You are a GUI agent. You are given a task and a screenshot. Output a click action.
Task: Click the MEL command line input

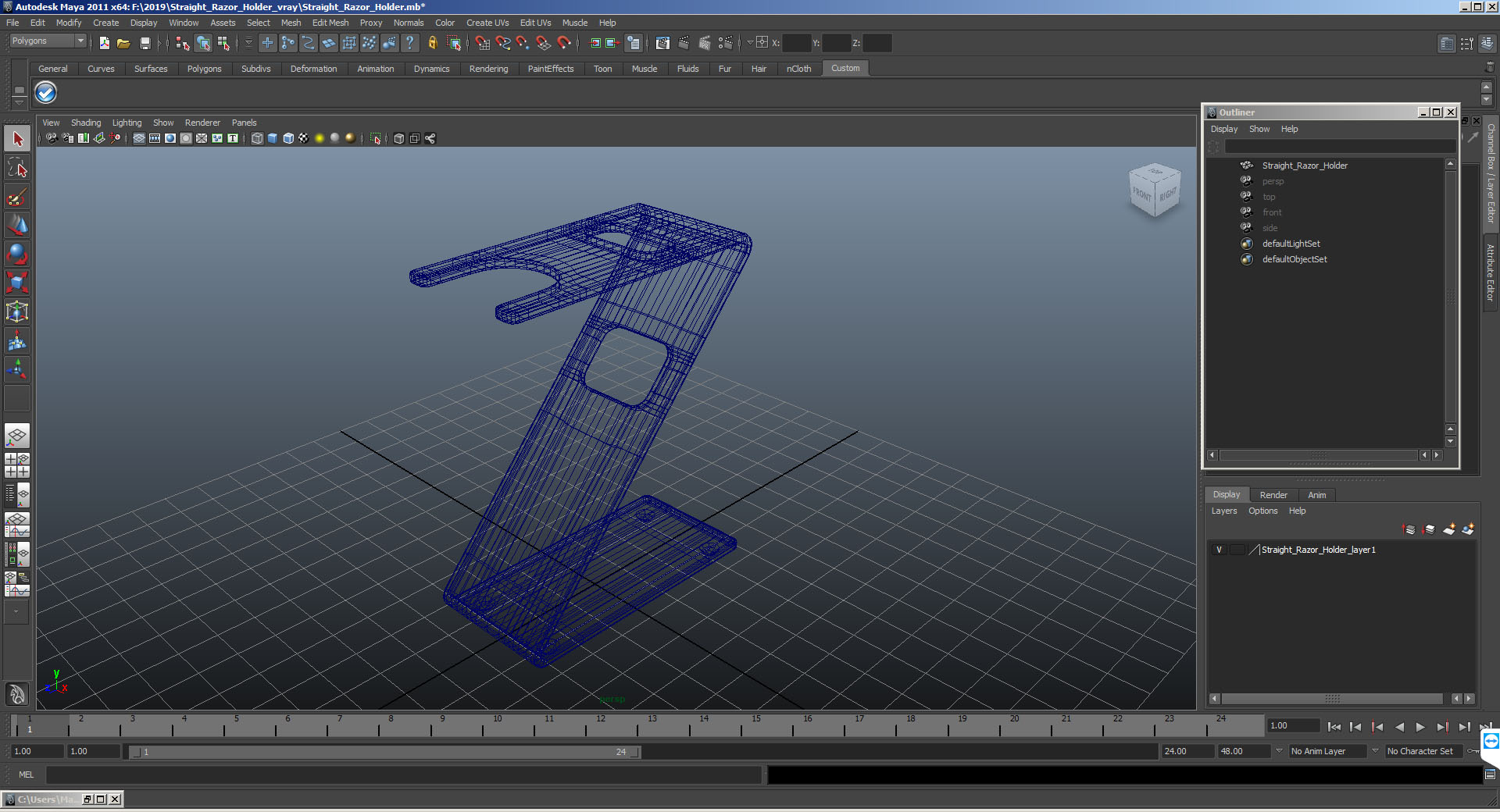click(x=404, y=775)
